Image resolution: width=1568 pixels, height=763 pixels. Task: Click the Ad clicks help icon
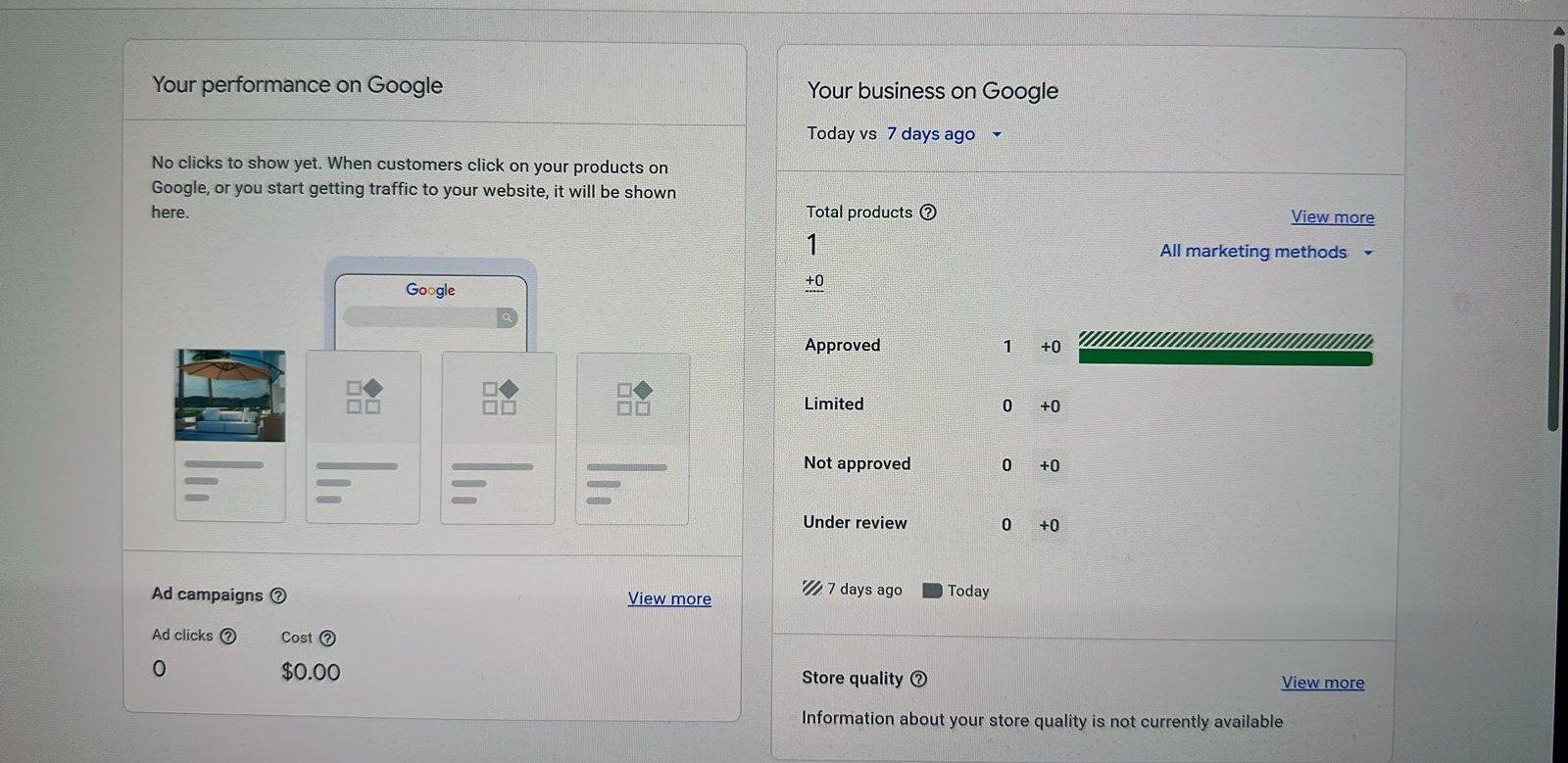coord(228,636)
